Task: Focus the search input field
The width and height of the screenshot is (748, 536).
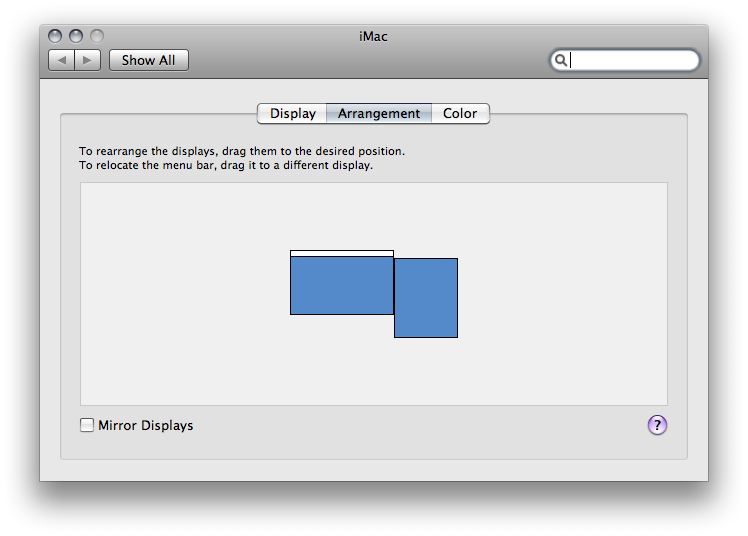Action: pos(624,60)
